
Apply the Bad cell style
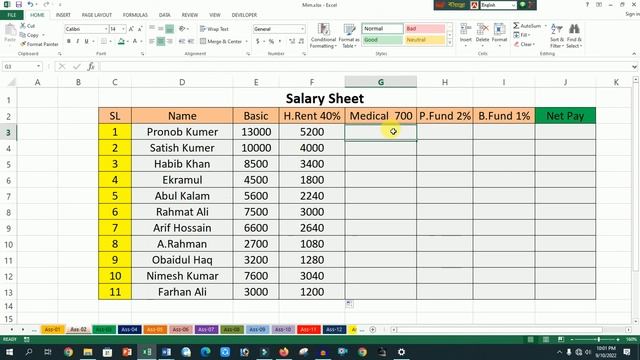tap(424, 29)
